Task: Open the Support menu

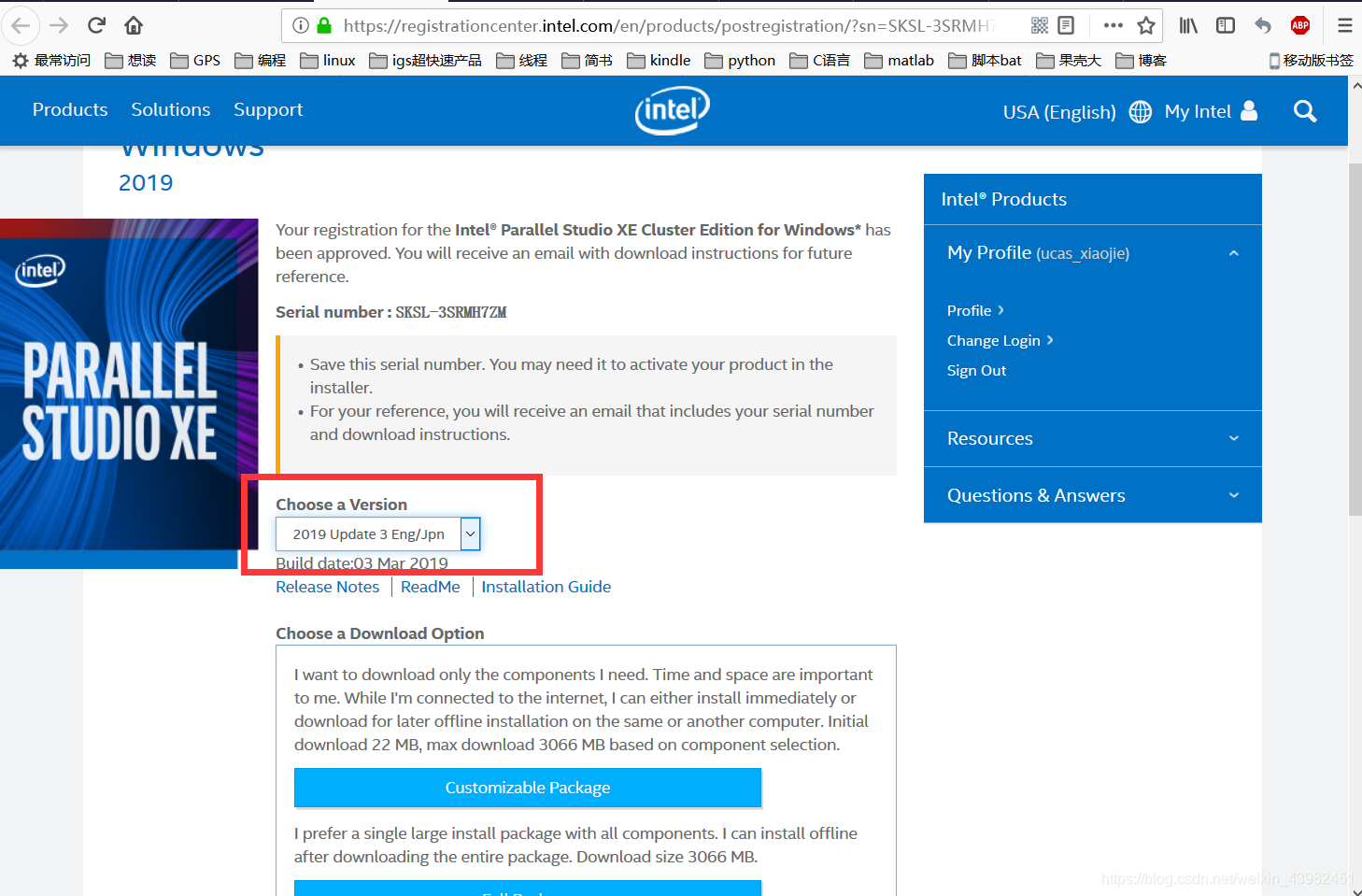Action: [x=268, y=109]
